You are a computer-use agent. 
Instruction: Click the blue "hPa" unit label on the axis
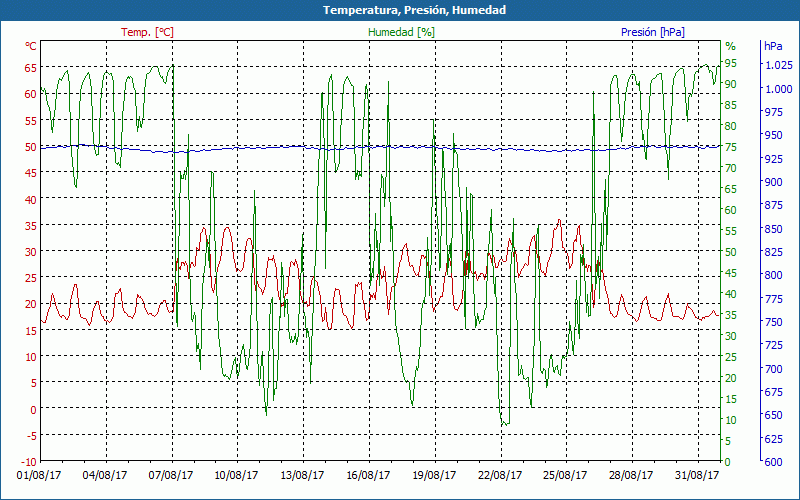pos(773,46)
